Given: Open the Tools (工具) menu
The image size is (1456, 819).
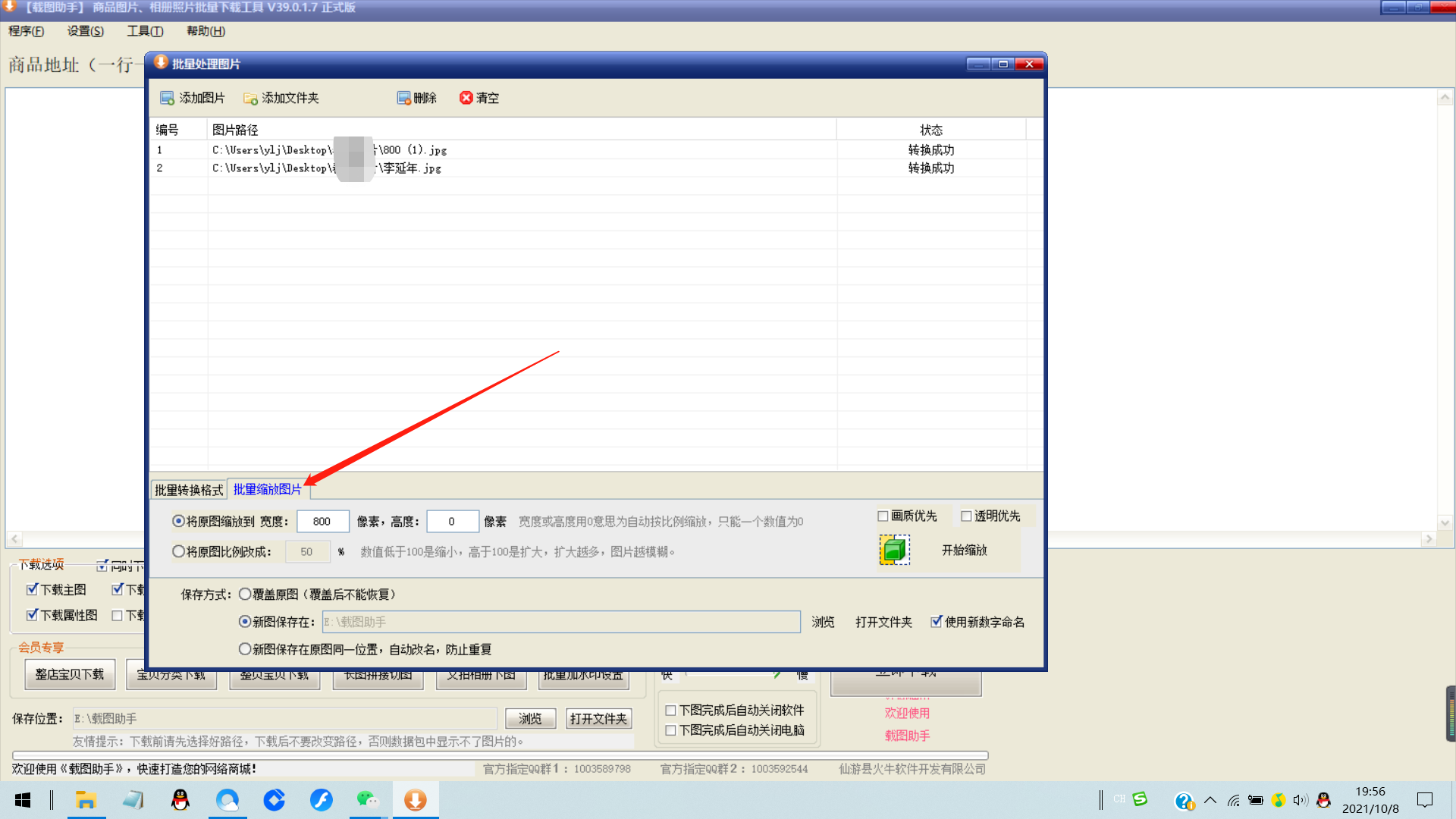Looking at the screenshot, I should tap(145, 31).
